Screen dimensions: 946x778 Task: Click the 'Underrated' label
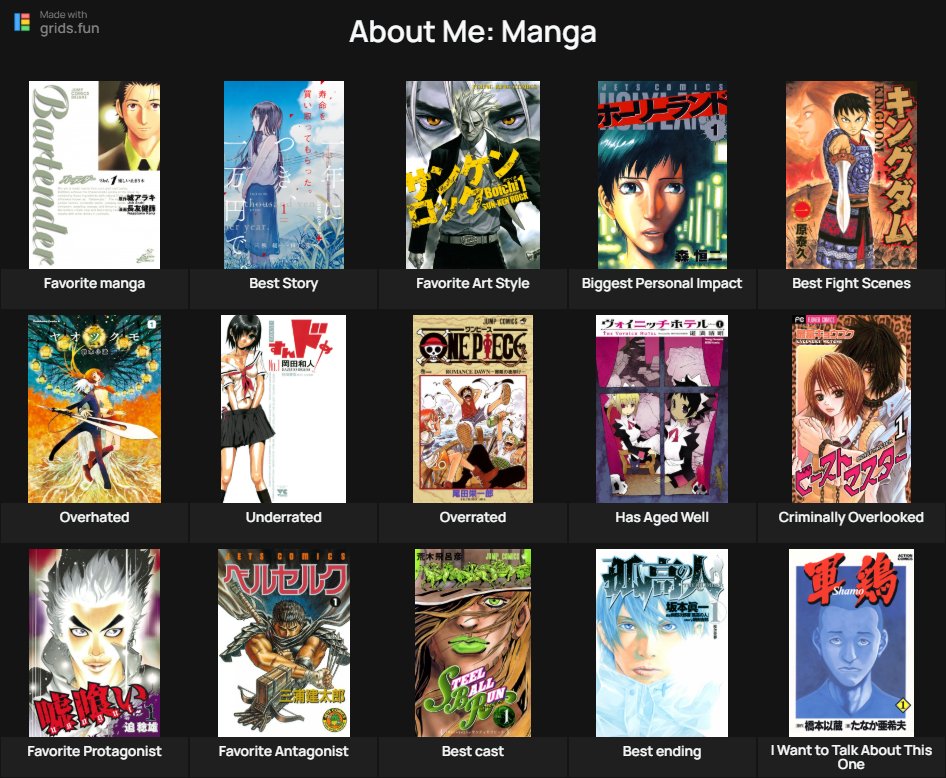[284, 517]
